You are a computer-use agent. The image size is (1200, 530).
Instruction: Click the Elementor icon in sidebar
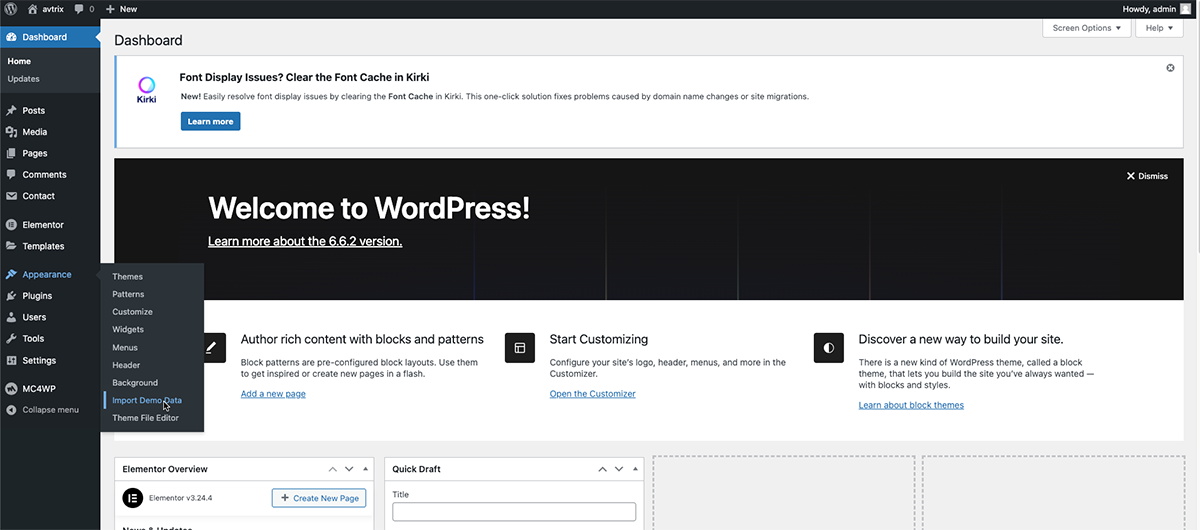pos(11,225)
